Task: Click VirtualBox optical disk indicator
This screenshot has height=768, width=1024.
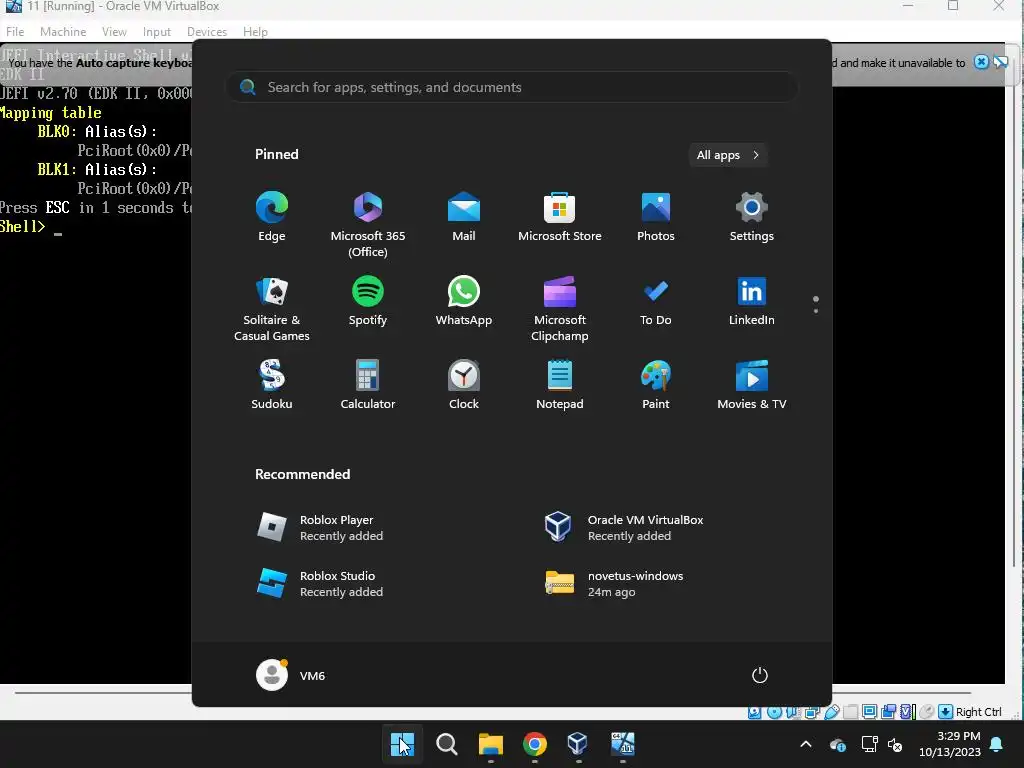Action: (775, 712)
